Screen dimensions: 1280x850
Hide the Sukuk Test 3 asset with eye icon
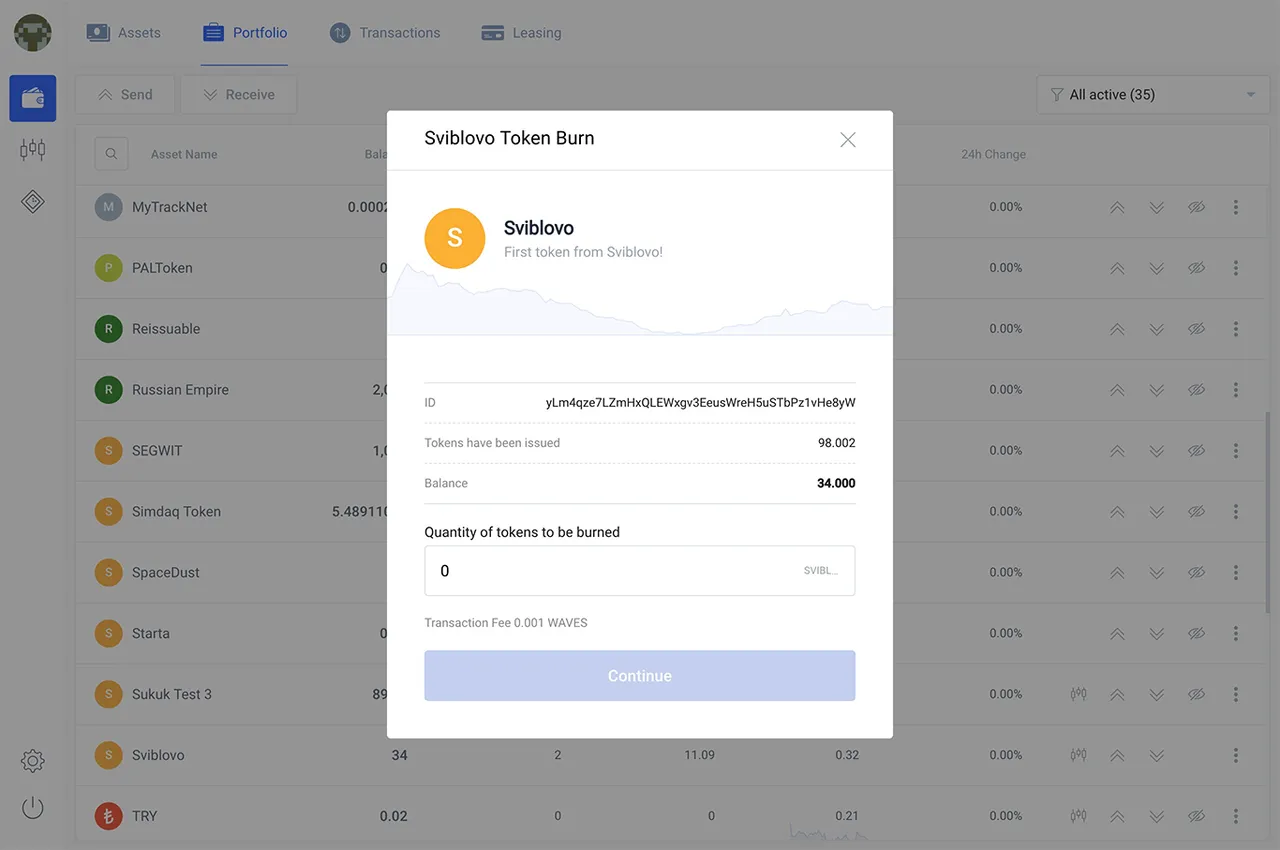(1196, 694)
